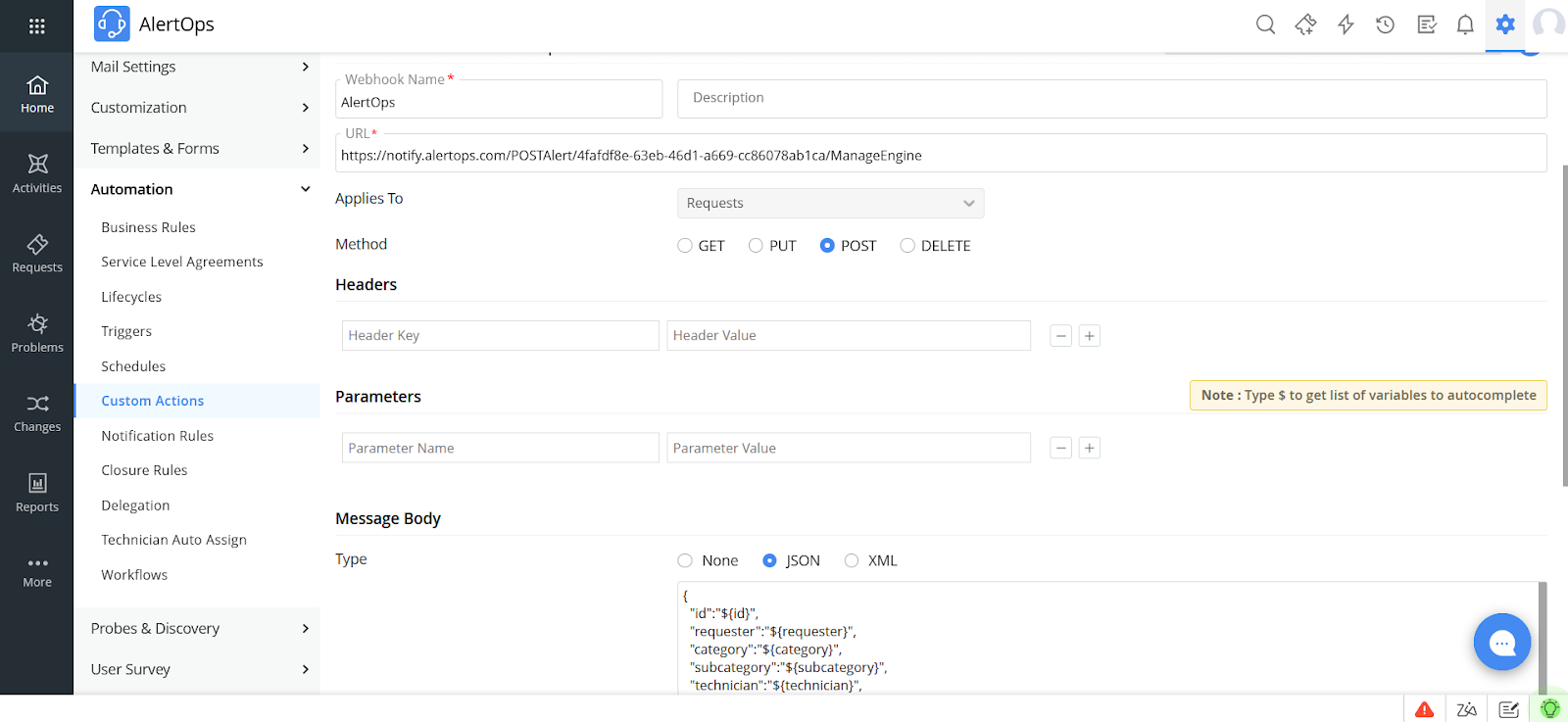Select the GET method radio button

click(685, 246)
